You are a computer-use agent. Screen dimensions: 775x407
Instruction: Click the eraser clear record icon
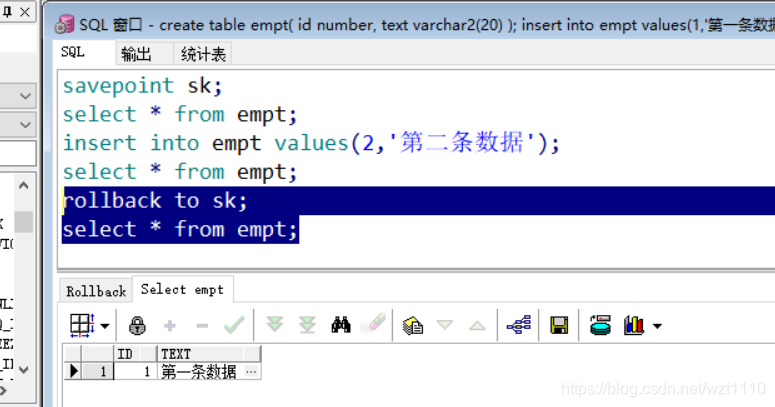tap(374, 324)
